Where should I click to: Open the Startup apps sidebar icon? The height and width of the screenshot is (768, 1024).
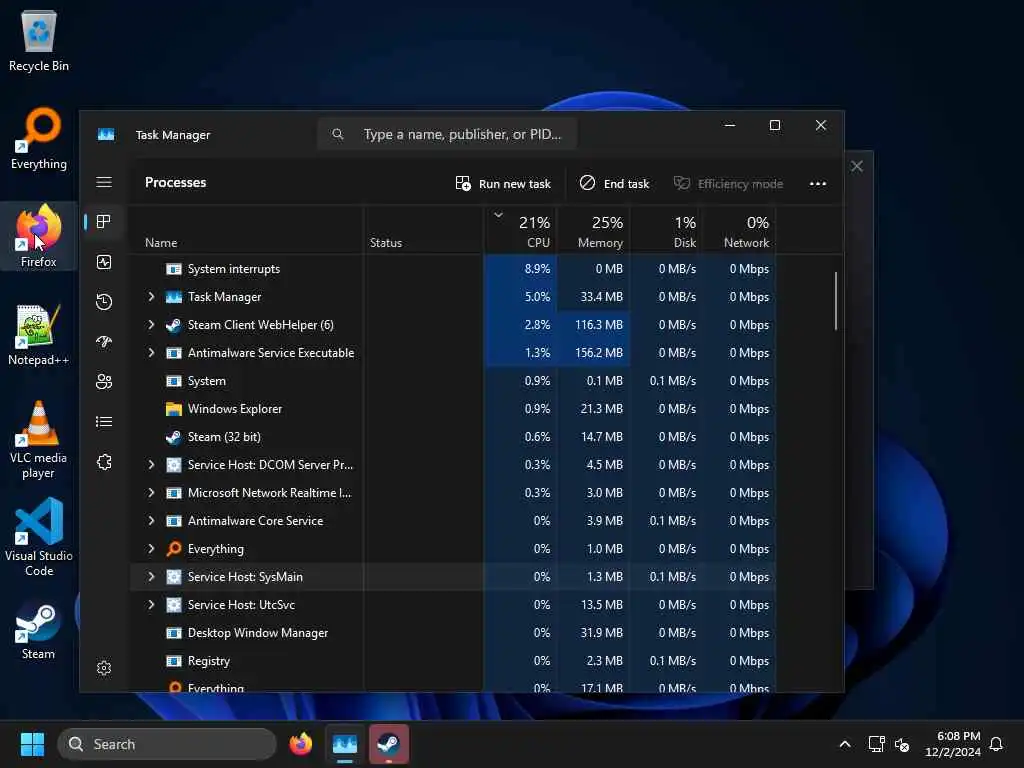click(x=104, y=342)
